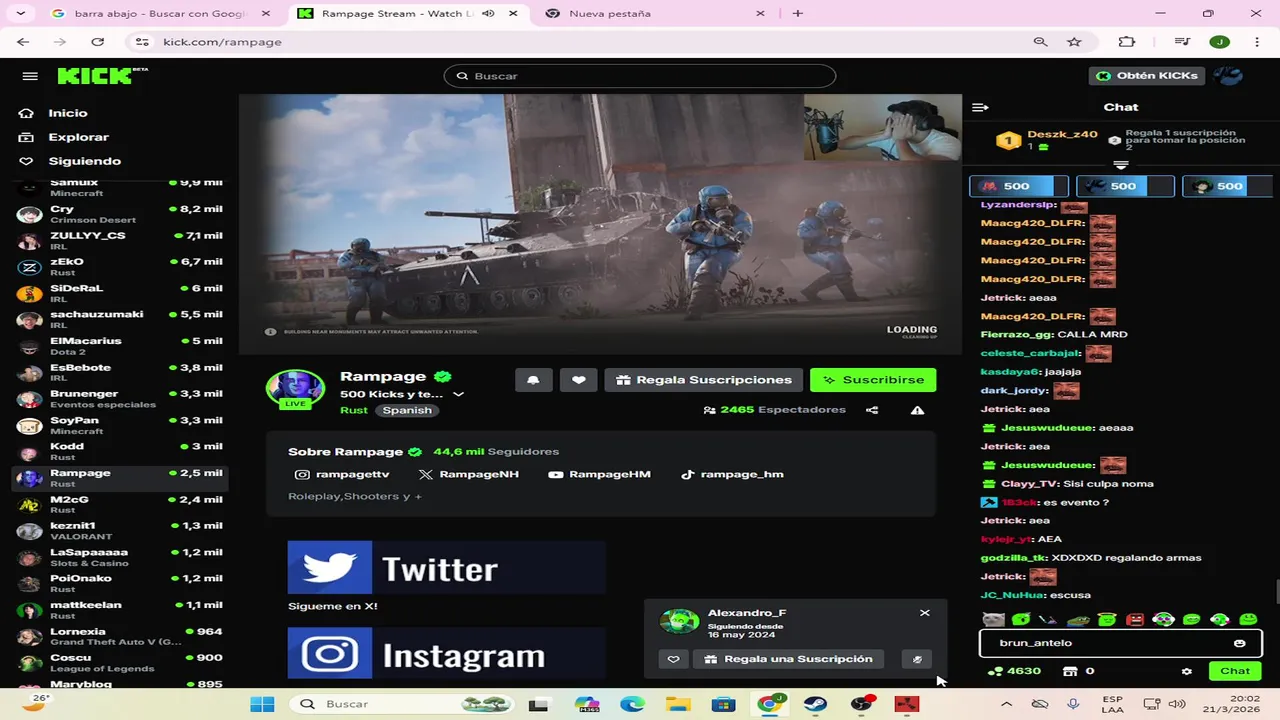This screenshot has width=1280, height=720.
Task: Report the stream using the warning triangle icon
Action: click(917, 410)
